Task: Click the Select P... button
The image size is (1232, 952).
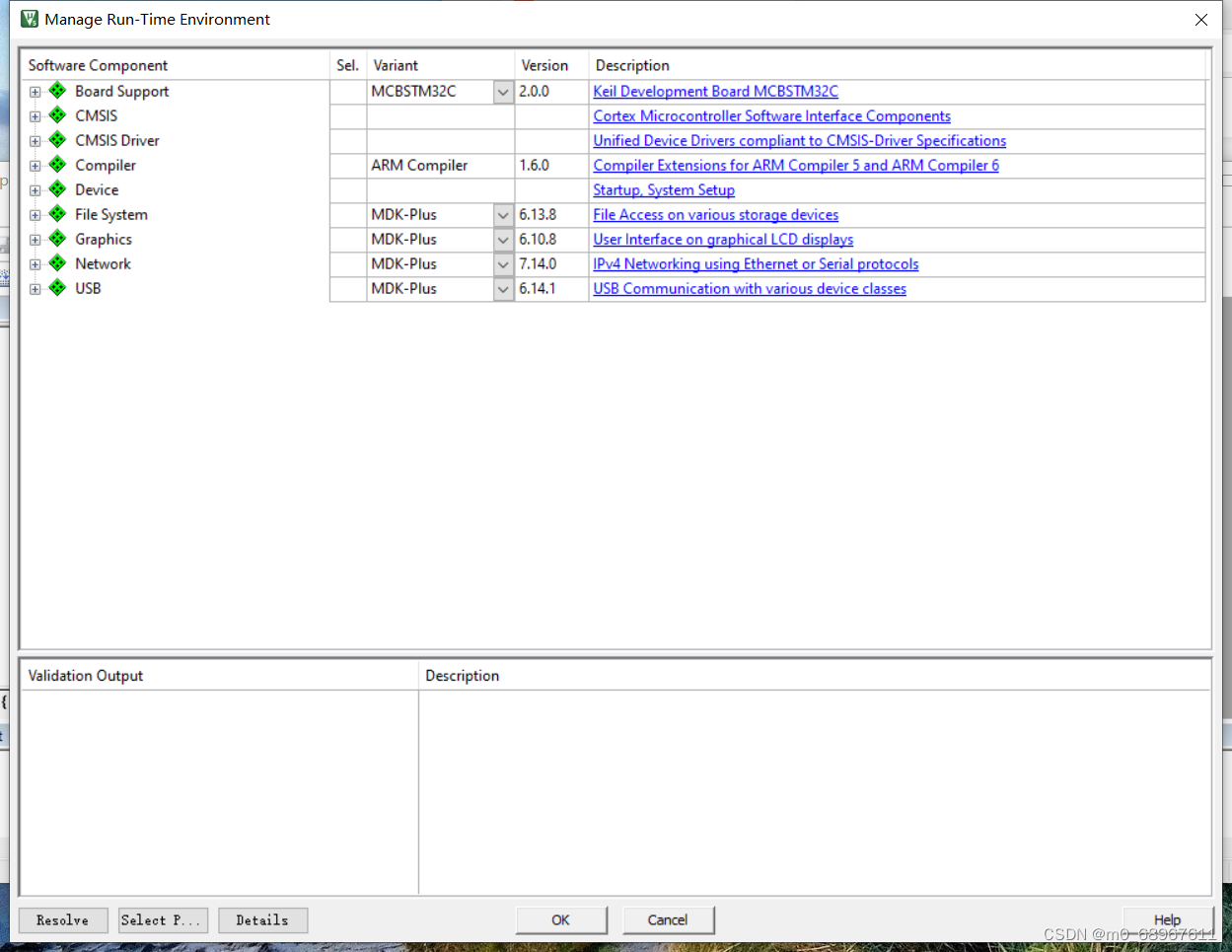Action: click(163, 920)
